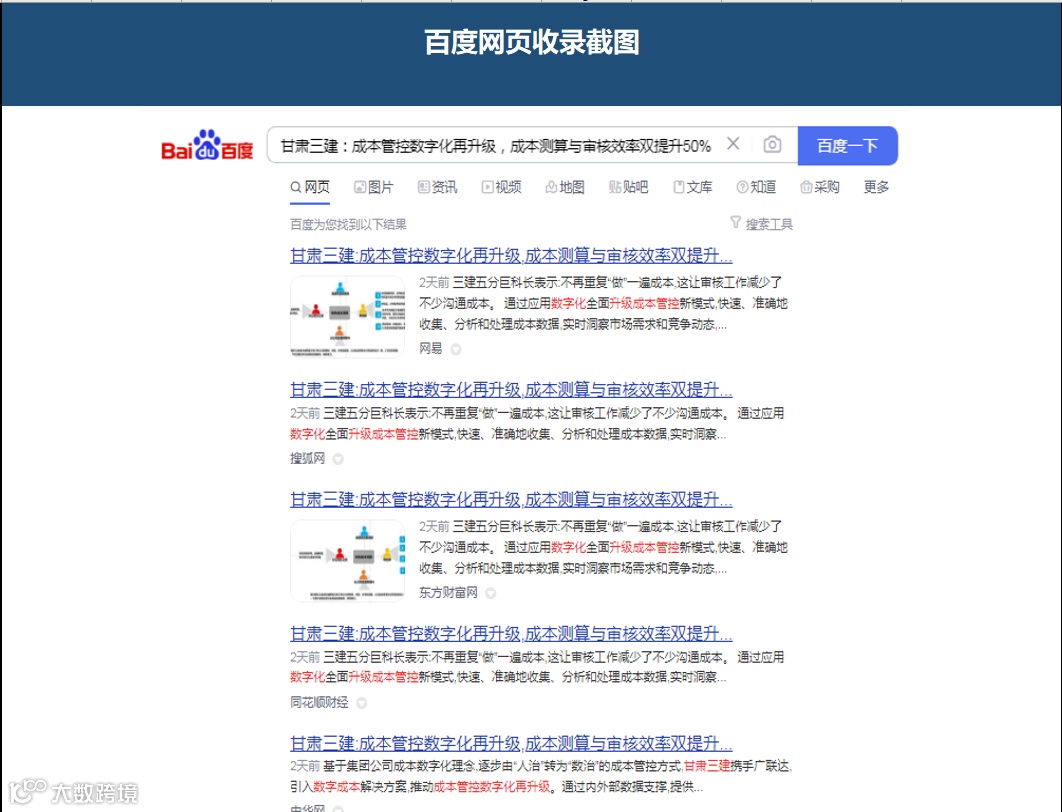
Task: Click the 网易 source label
Action: [x=431, y=348]
